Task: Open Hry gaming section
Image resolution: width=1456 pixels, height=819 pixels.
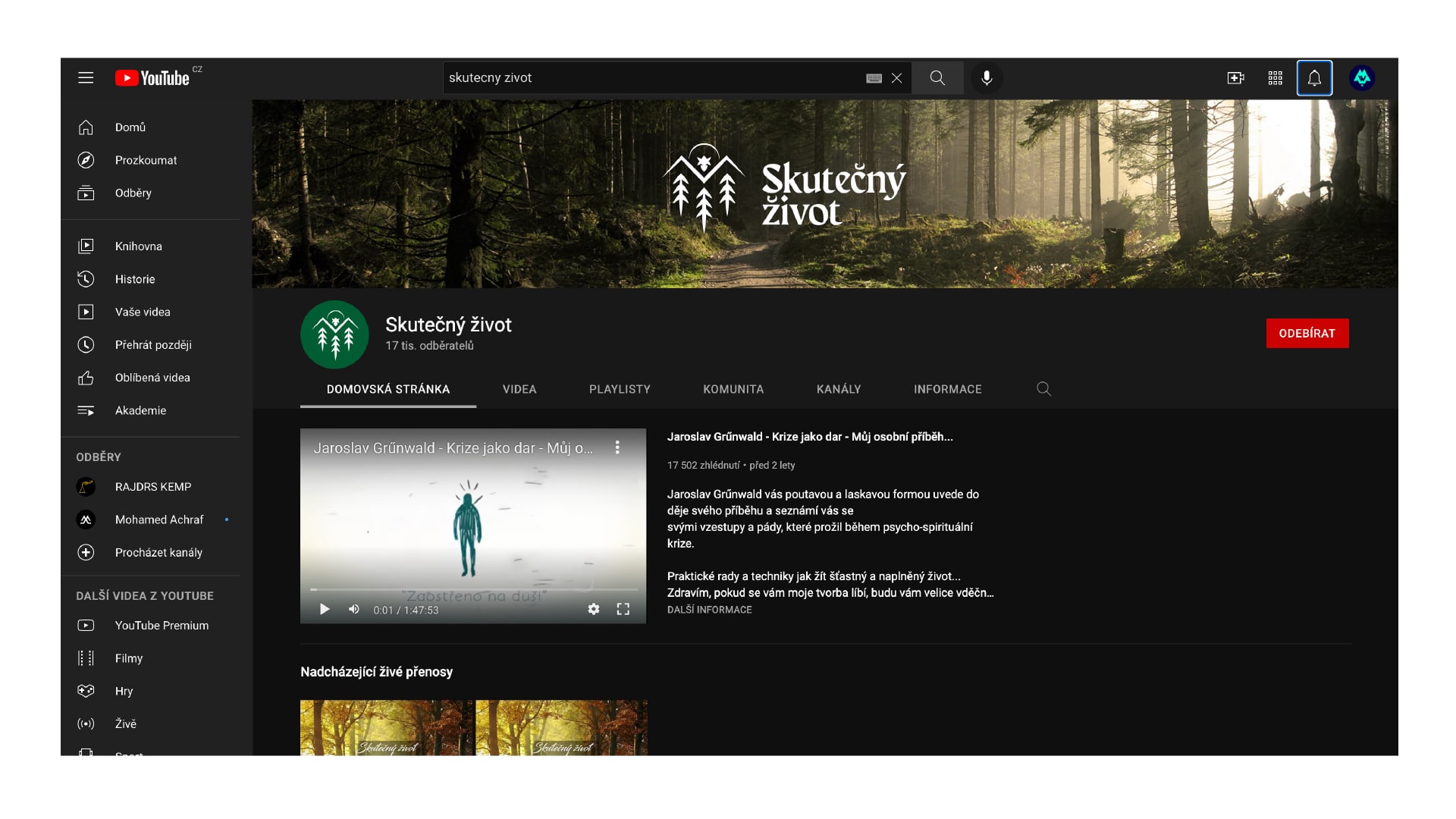Action: click(152, 691)
